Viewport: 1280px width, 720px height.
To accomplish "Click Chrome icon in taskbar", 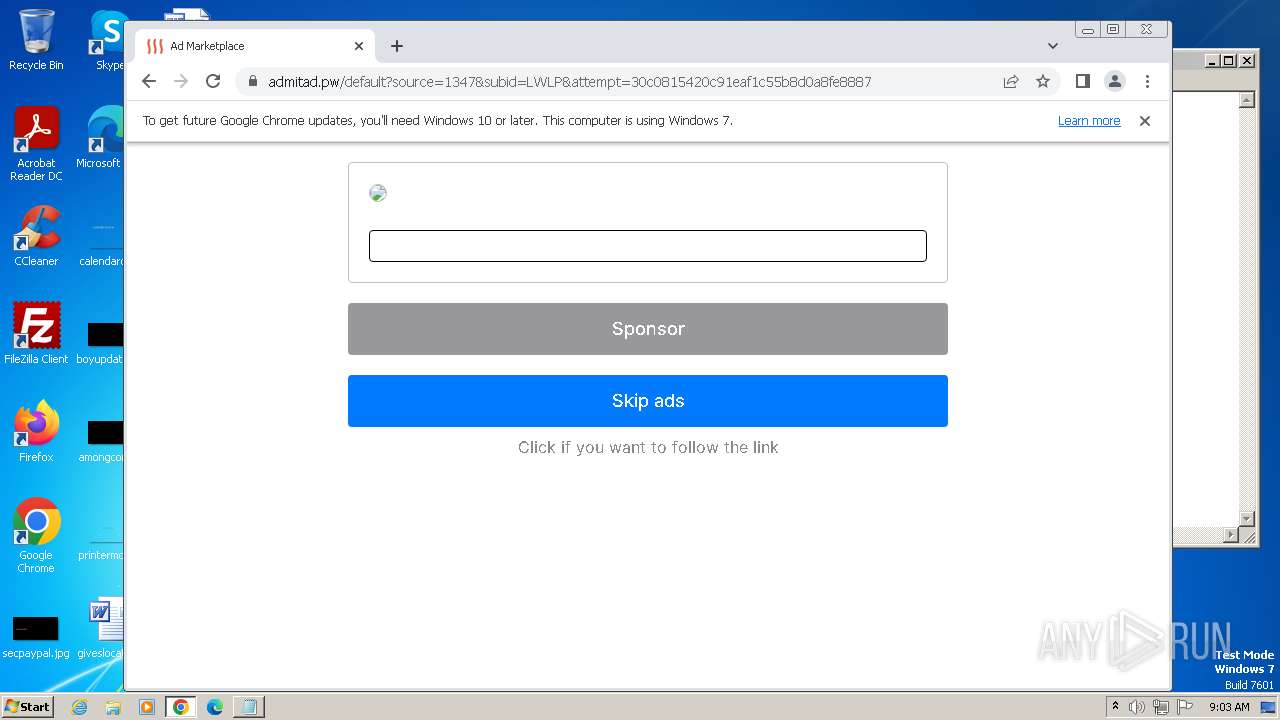I will pos(181,707).
